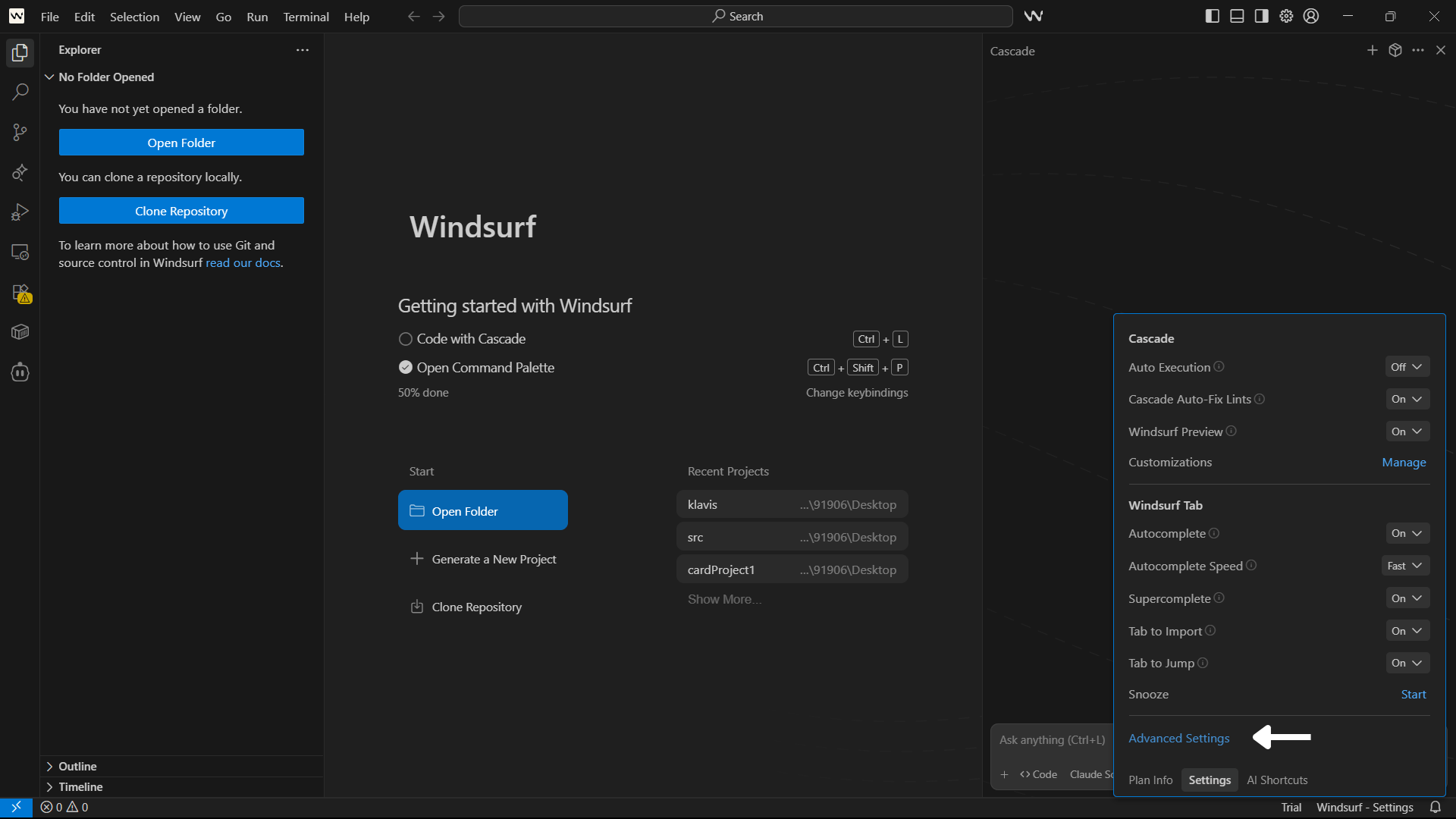Change the Supercomplete dropdown
Viewport: 1456px width, 819px height.
[1407, 598]
